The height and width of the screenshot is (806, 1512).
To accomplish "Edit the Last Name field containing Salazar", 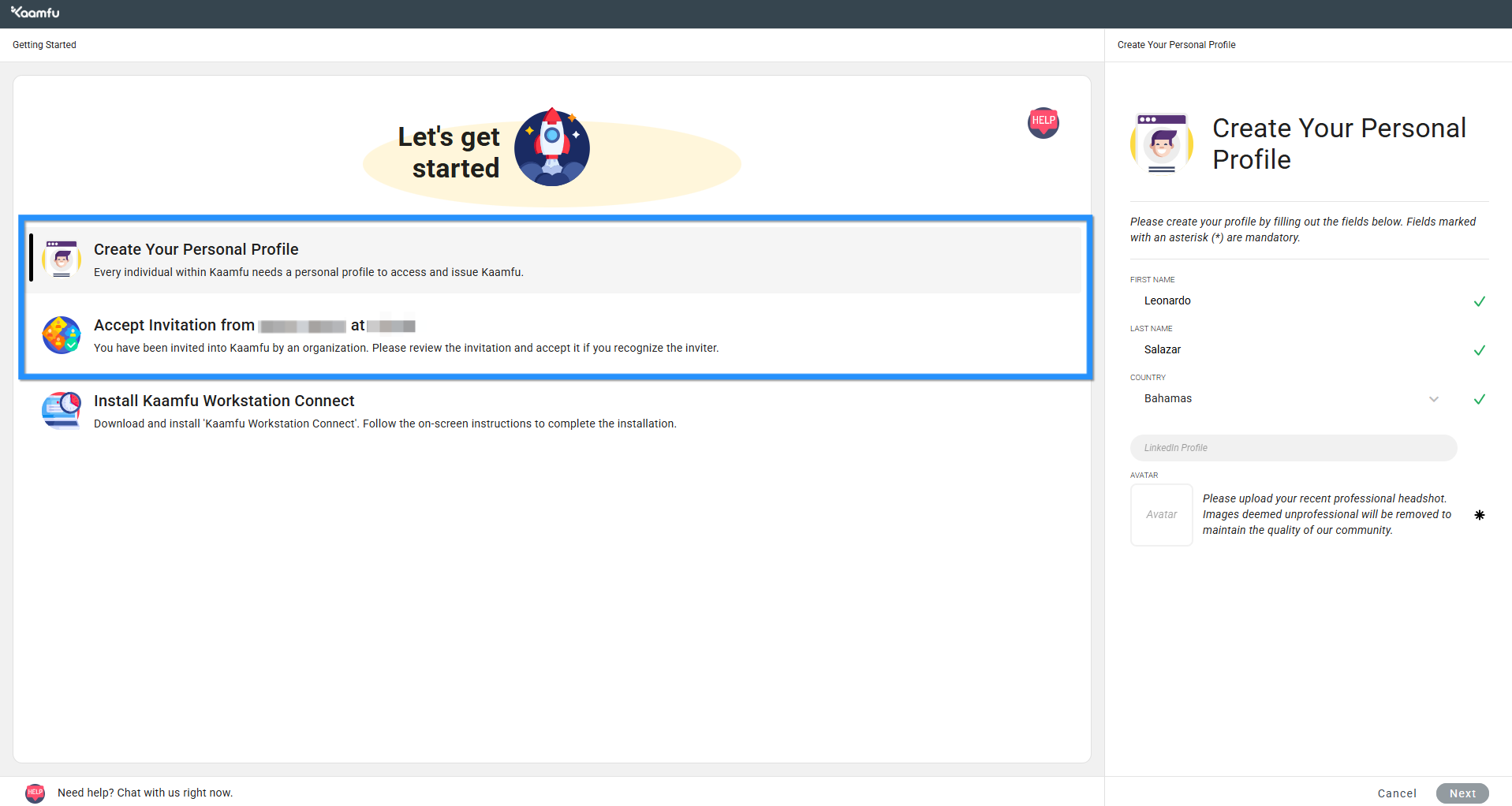I will [x=1294, y=350].
